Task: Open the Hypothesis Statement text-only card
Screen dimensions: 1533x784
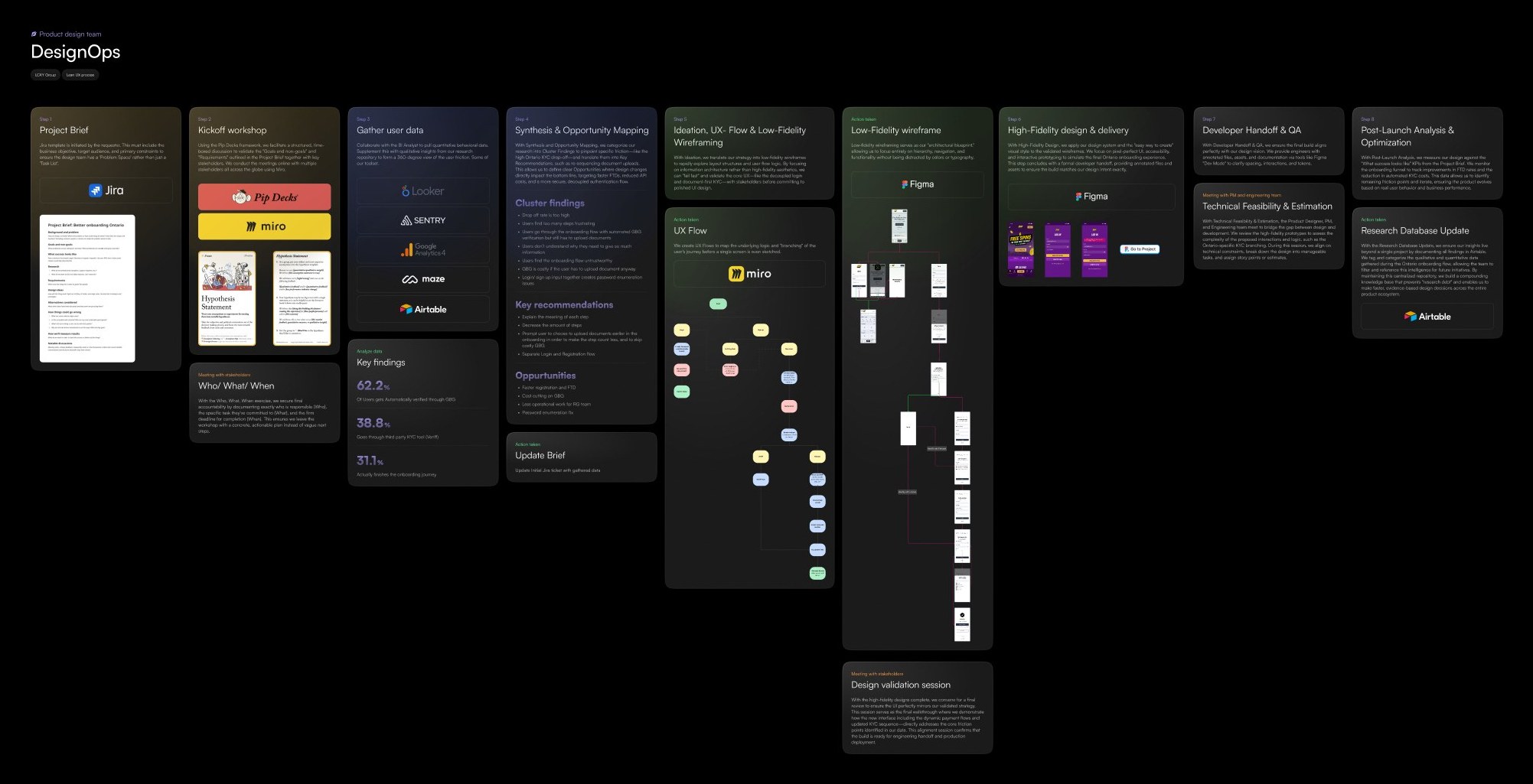Action: click(x=302, y=298)
